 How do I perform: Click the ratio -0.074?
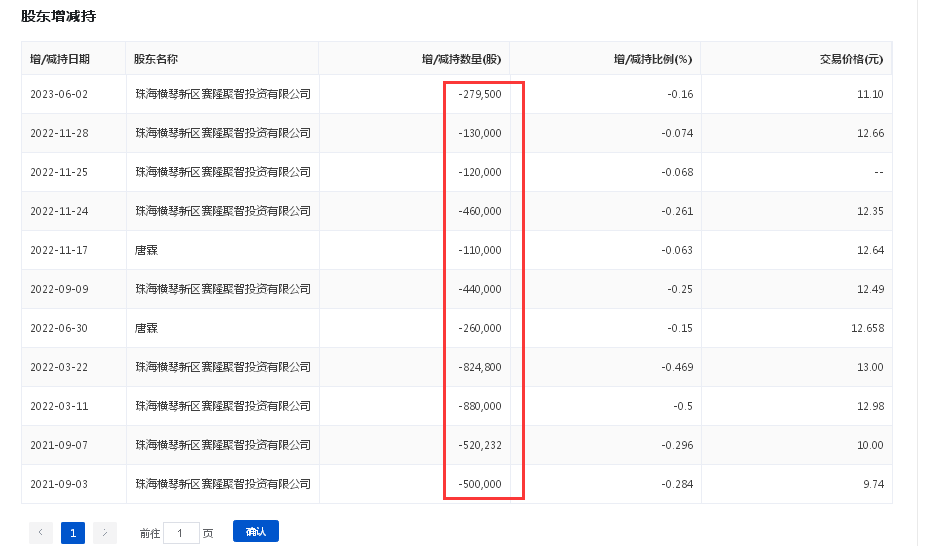(x=677, y=133)
